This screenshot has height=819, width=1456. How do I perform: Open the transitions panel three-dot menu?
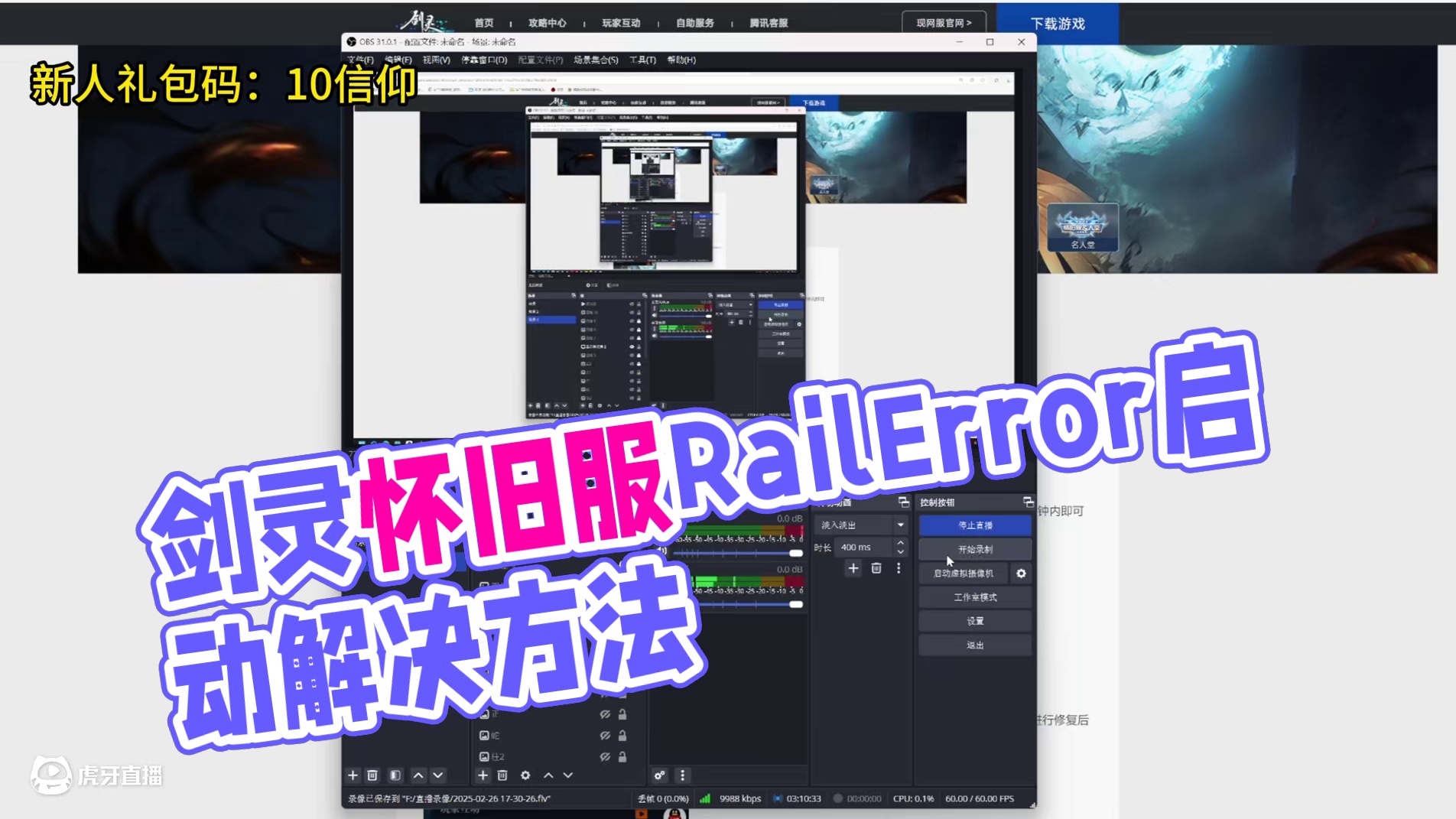pos(899,569)
